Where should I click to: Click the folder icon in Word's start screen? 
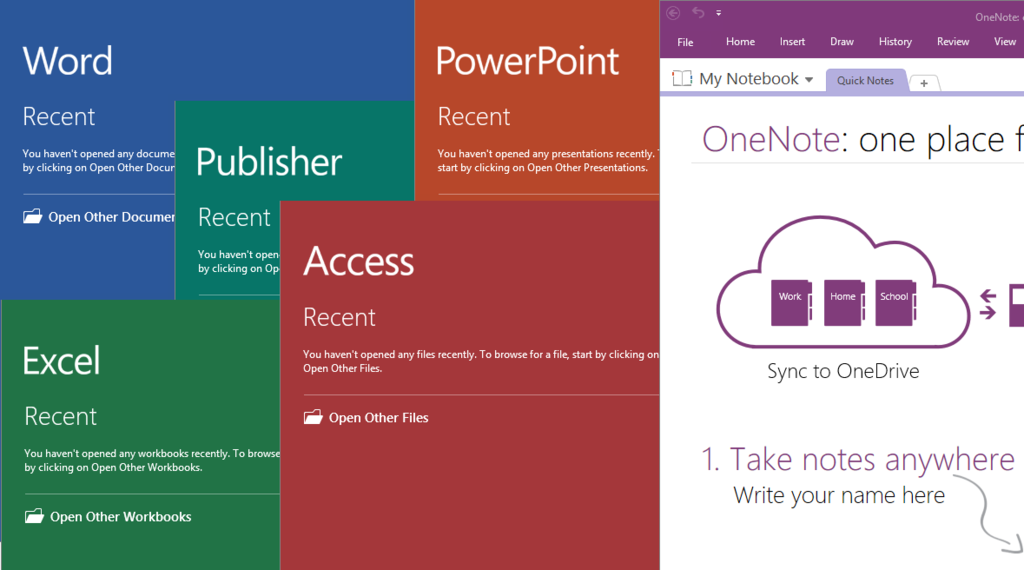coord(33,216)
